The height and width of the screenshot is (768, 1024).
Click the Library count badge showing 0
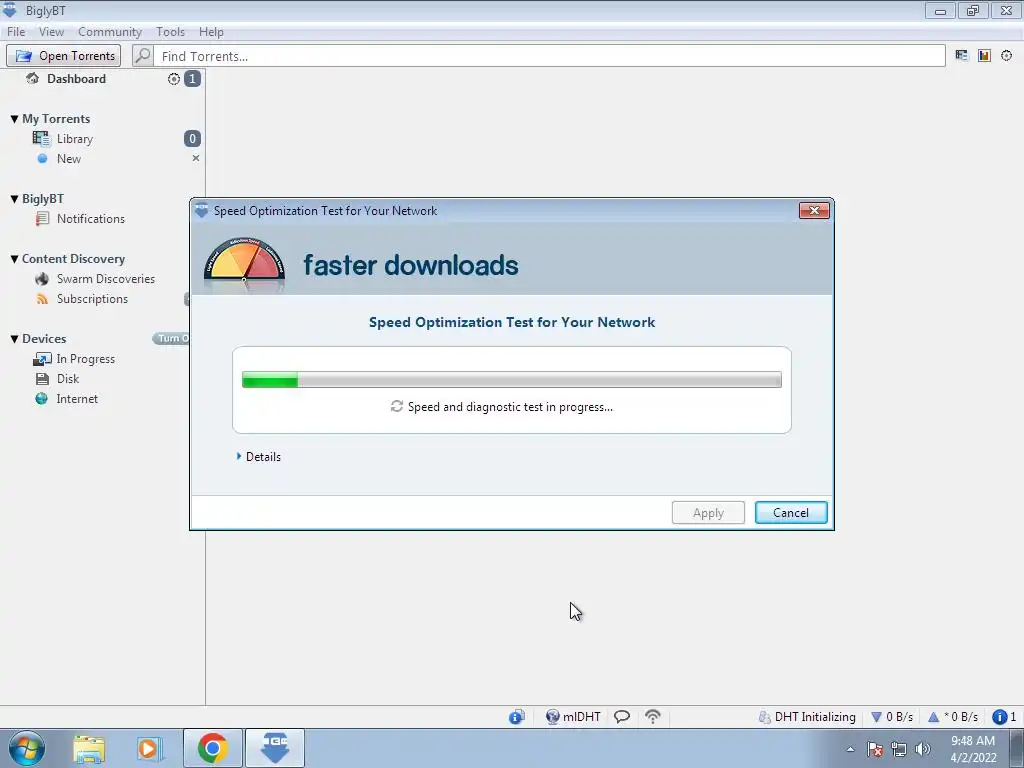click(x=192, y=138)
